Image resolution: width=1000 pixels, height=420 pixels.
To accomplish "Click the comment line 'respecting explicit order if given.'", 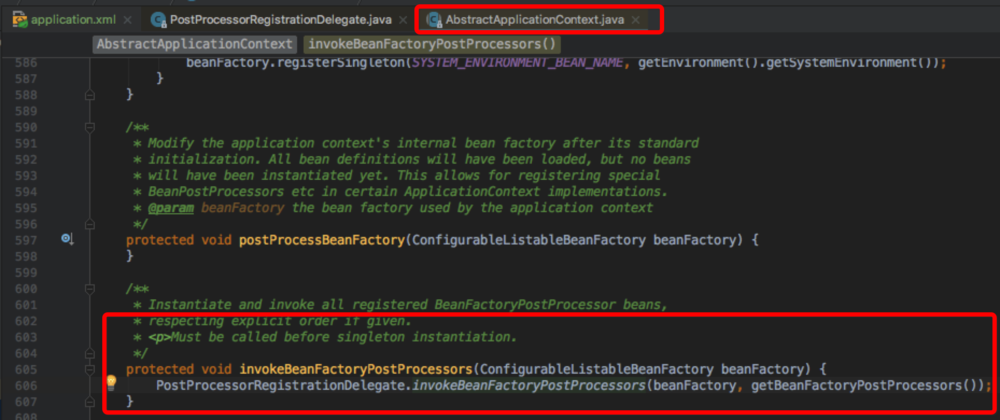I will click(281, 321).
